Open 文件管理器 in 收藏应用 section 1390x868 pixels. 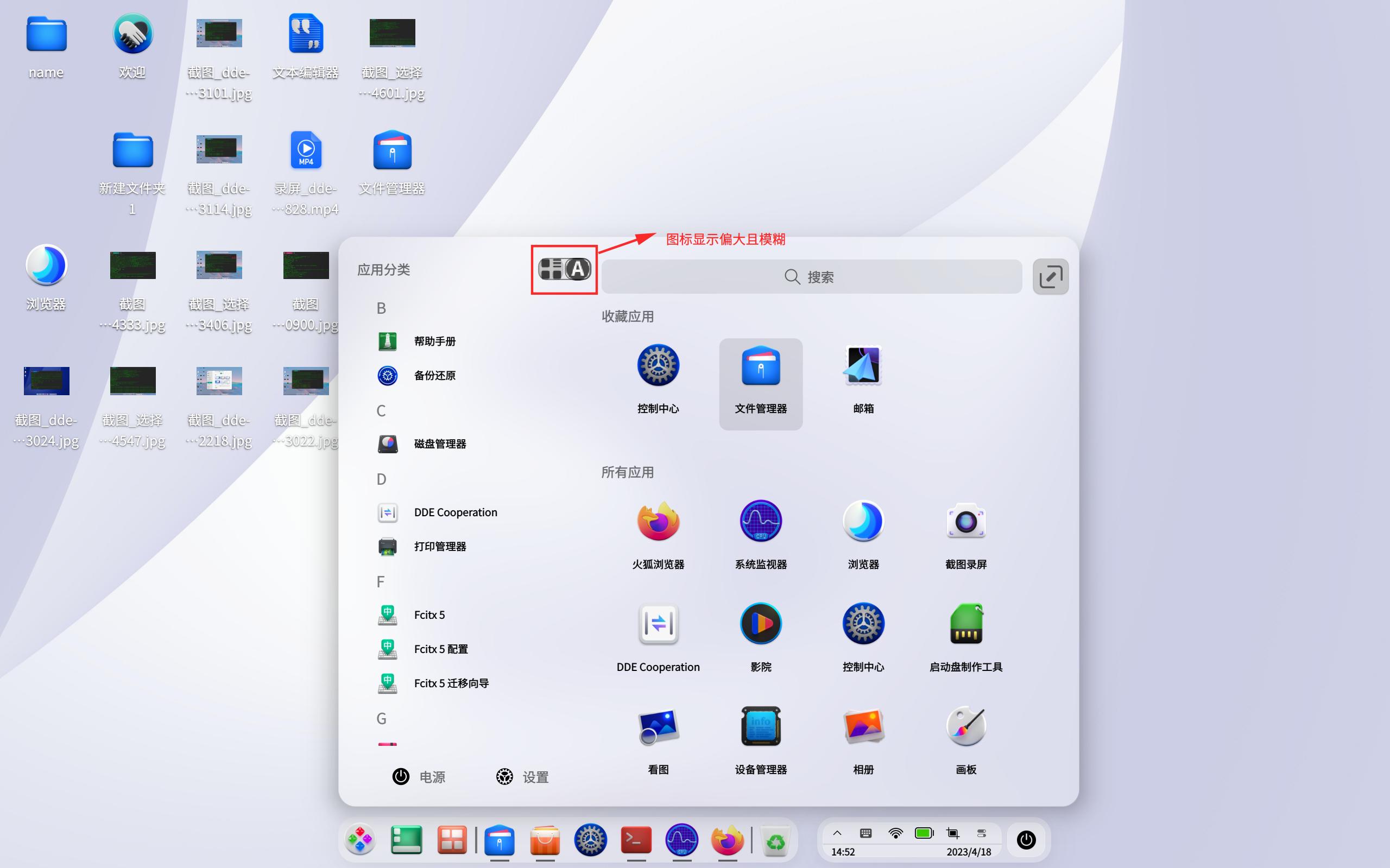761,383
